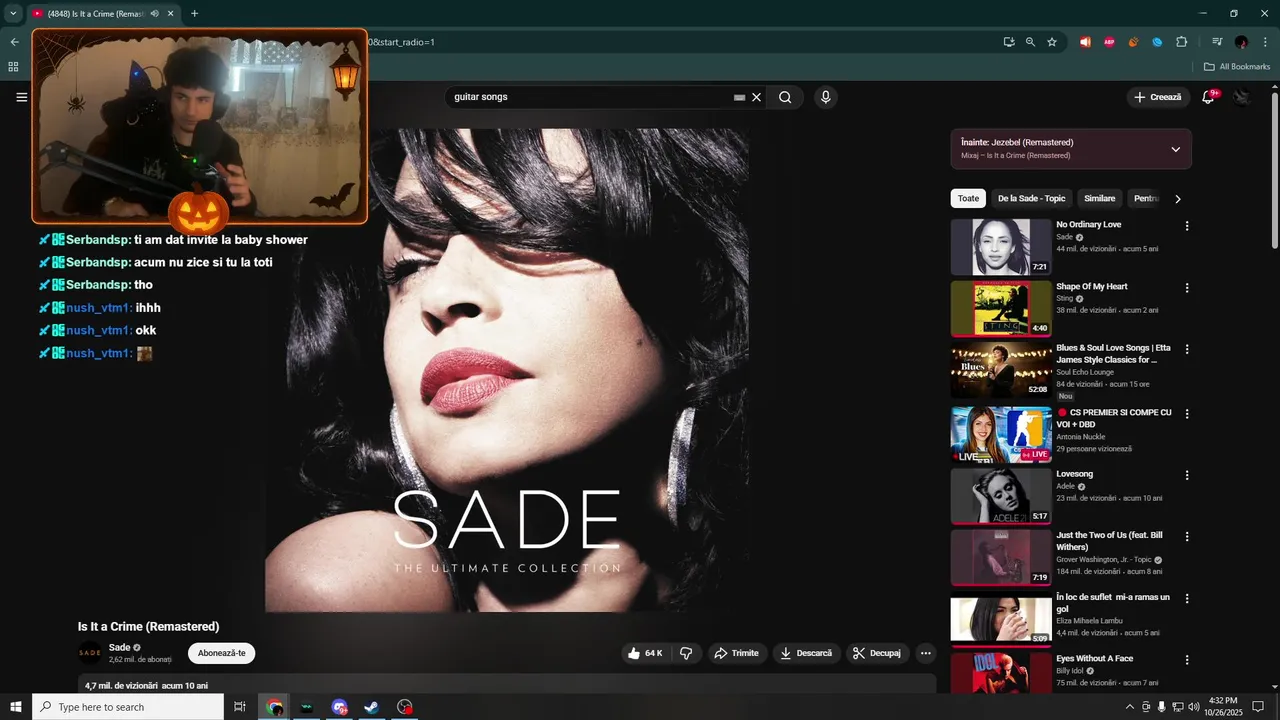The image size is (1280, 720).
Task: Open the blue round extension icon
Action: (x=1157, y=42)
